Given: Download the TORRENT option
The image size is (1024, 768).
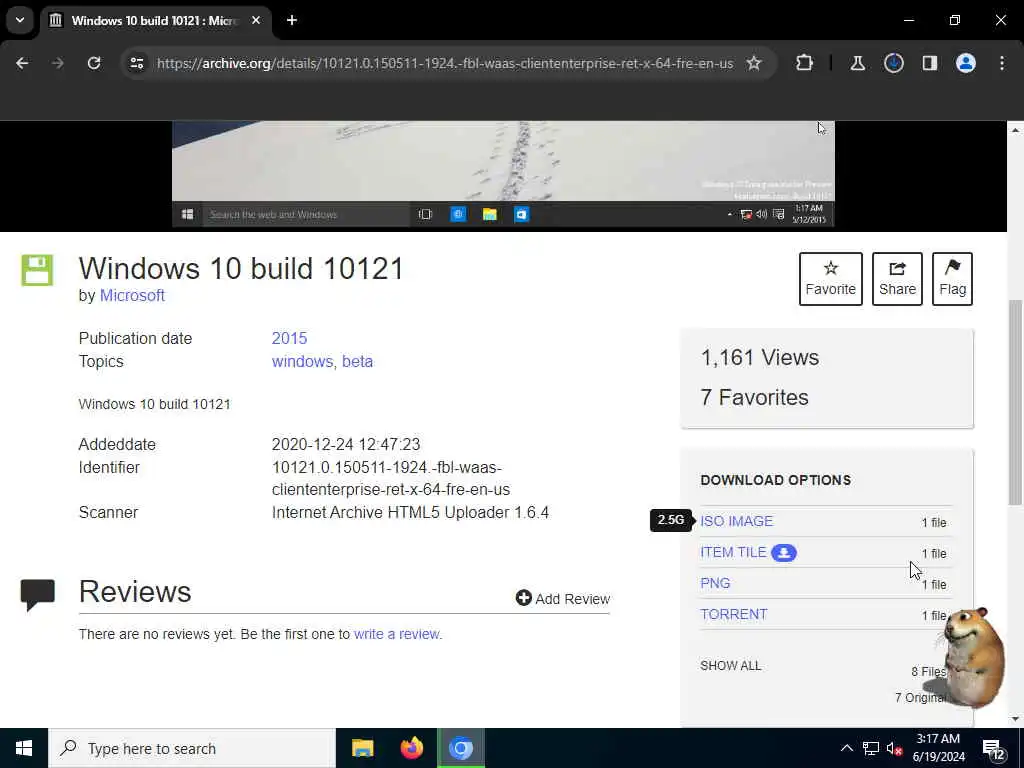Looking at the screenshot, I should pos(733,615).
